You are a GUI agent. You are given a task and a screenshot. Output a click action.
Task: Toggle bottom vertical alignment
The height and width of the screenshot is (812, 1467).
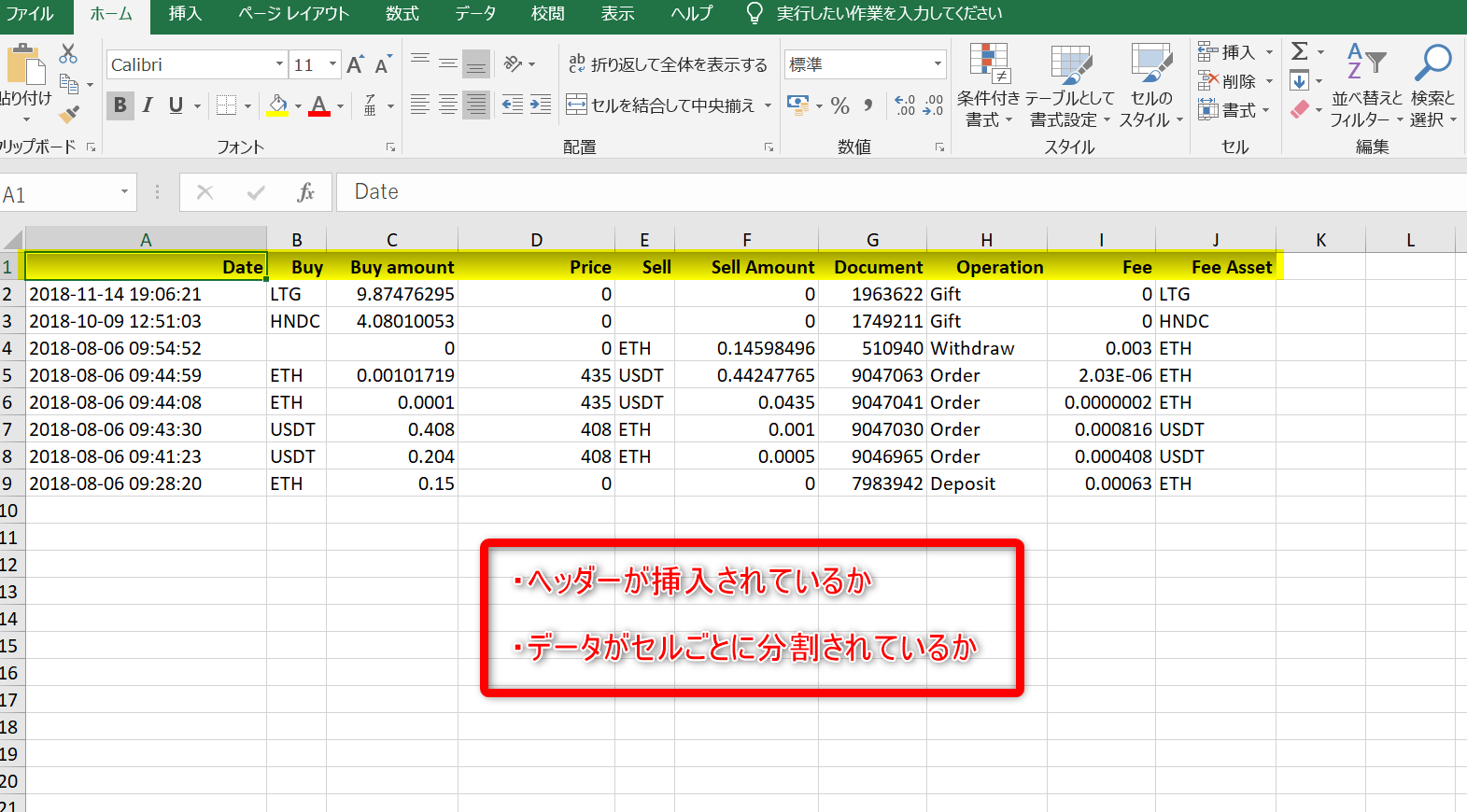(476, 63)
